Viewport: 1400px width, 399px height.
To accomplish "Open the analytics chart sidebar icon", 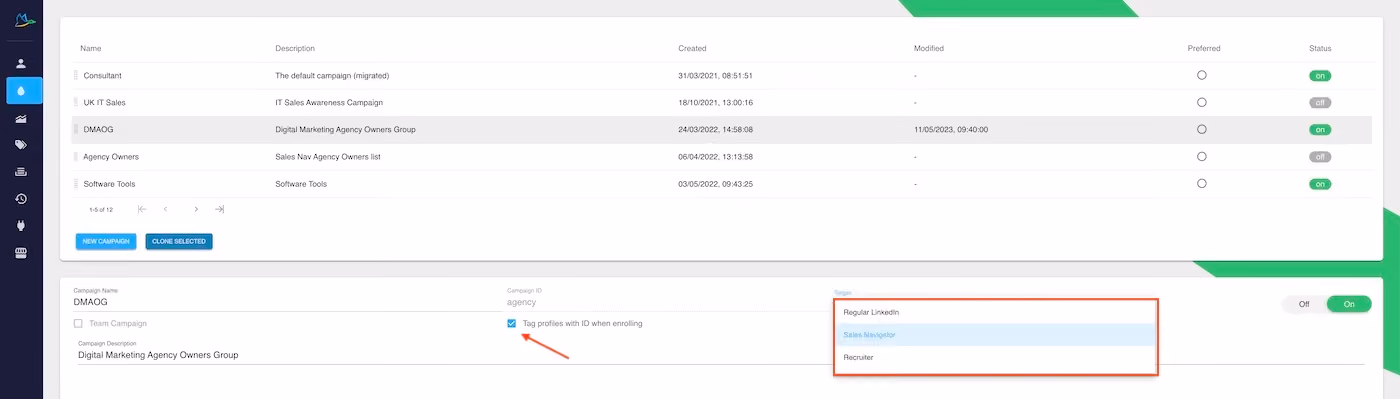I will pyautogui.click(x=21, y=118).
